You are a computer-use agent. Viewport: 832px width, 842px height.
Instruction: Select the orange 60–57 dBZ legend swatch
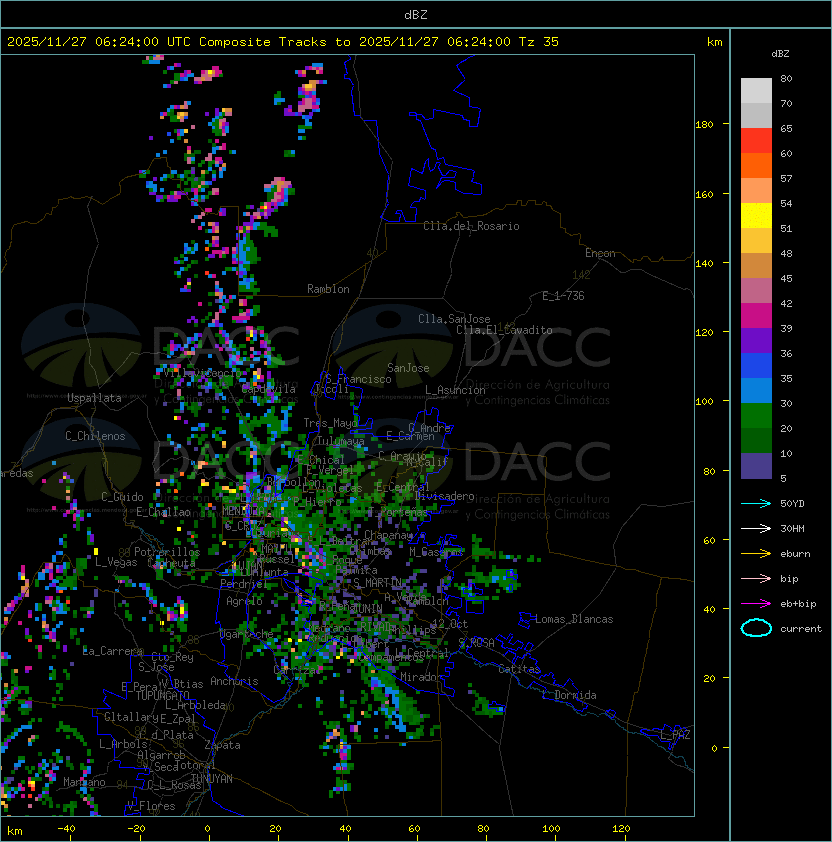coord(756,166)
